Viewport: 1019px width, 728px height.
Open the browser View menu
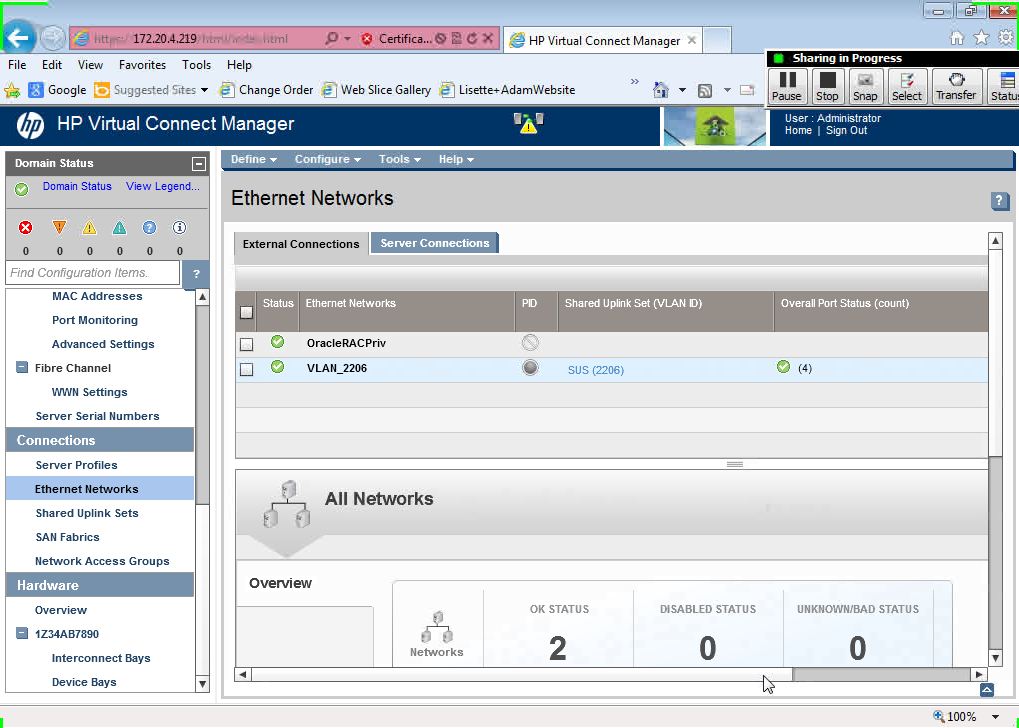click(x=90, y=65)
